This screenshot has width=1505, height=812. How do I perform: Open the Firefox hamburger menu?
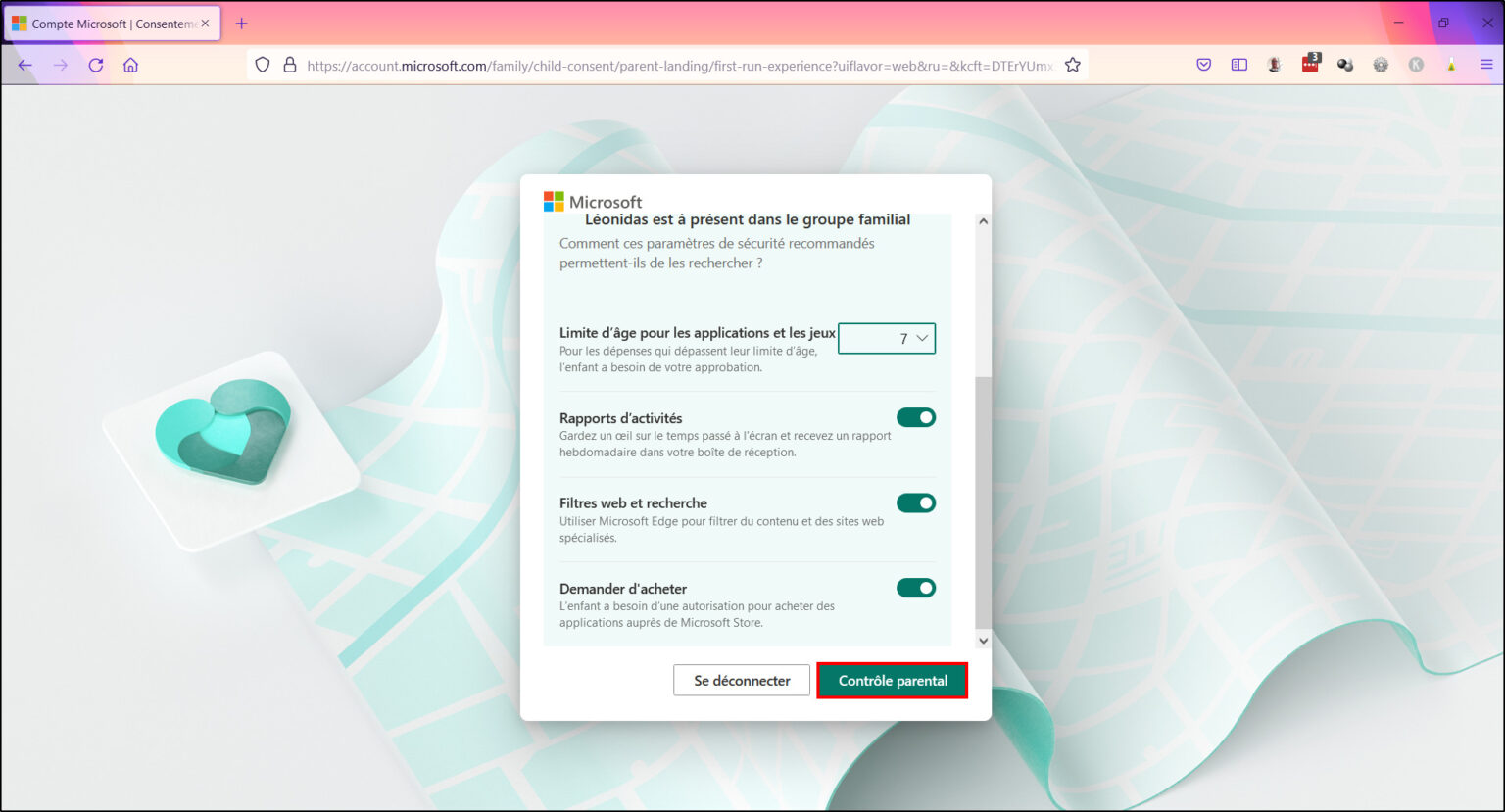click(1486, 65)
